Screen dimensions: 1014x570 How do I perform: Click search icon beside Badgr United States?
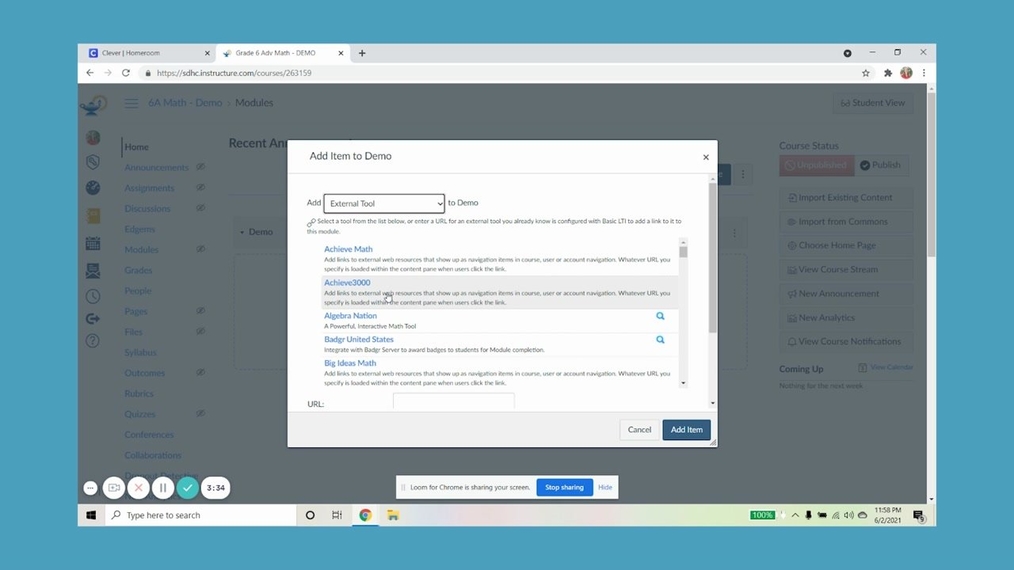[x=660, y=340]
